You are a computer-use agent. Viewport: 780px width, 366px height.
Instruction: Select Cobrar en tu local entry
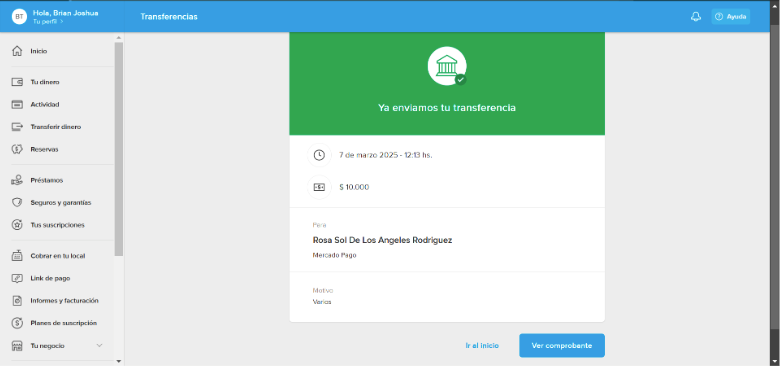coord(57,256)
